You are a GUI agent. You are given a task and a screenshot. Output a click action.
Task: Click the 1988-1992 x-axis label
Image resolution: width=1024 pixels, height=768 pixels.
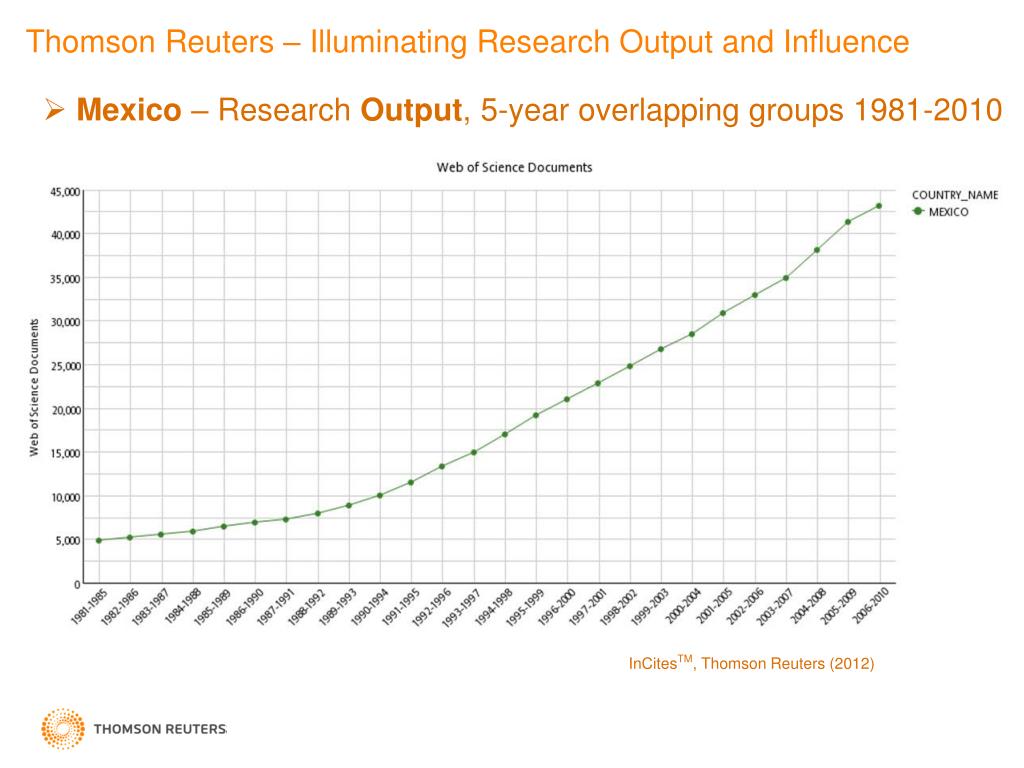[306, 607]
